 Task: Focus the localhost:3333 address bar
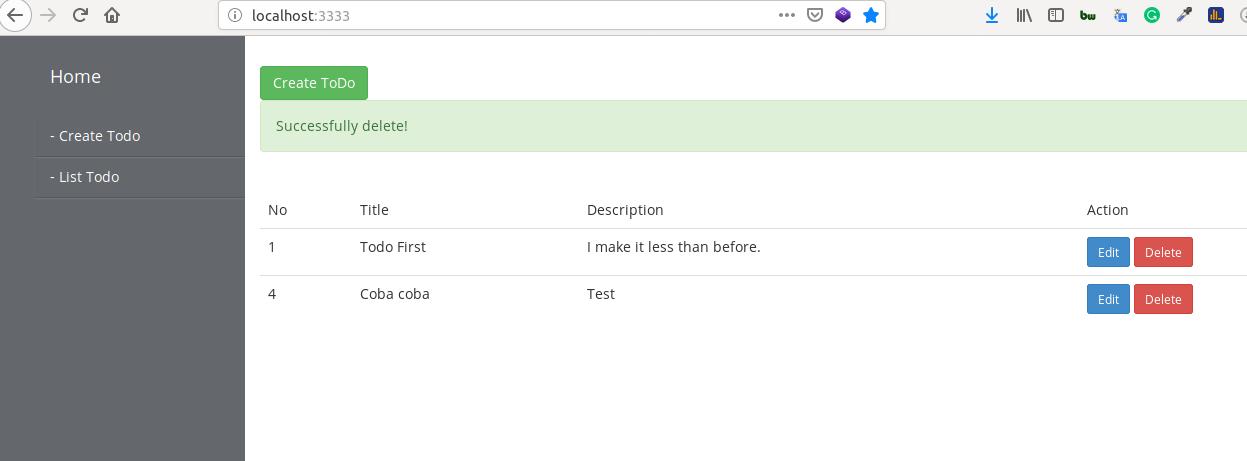[x=500, y=15]
